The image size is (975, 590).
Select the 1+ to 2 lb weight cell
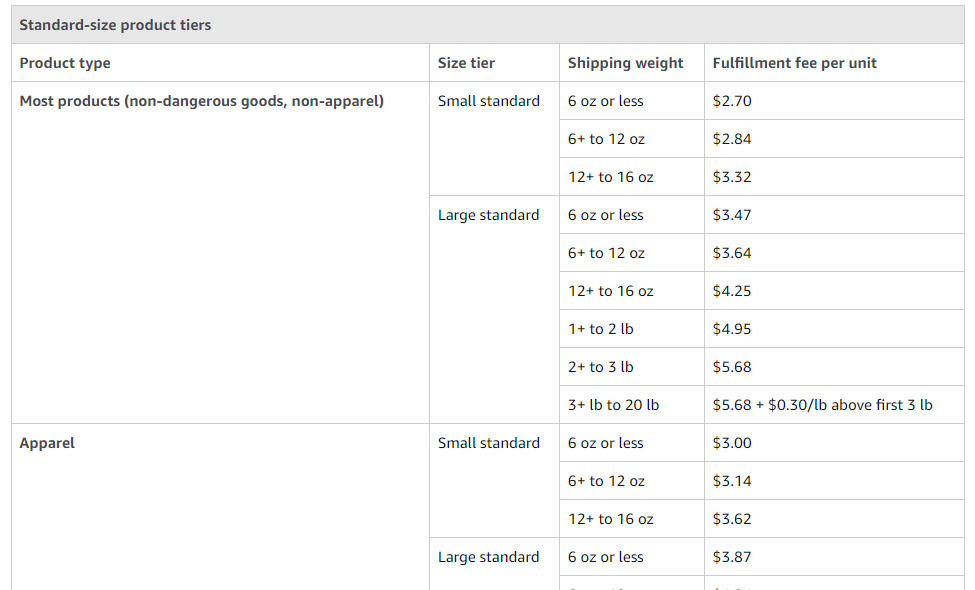coord(632,329)
